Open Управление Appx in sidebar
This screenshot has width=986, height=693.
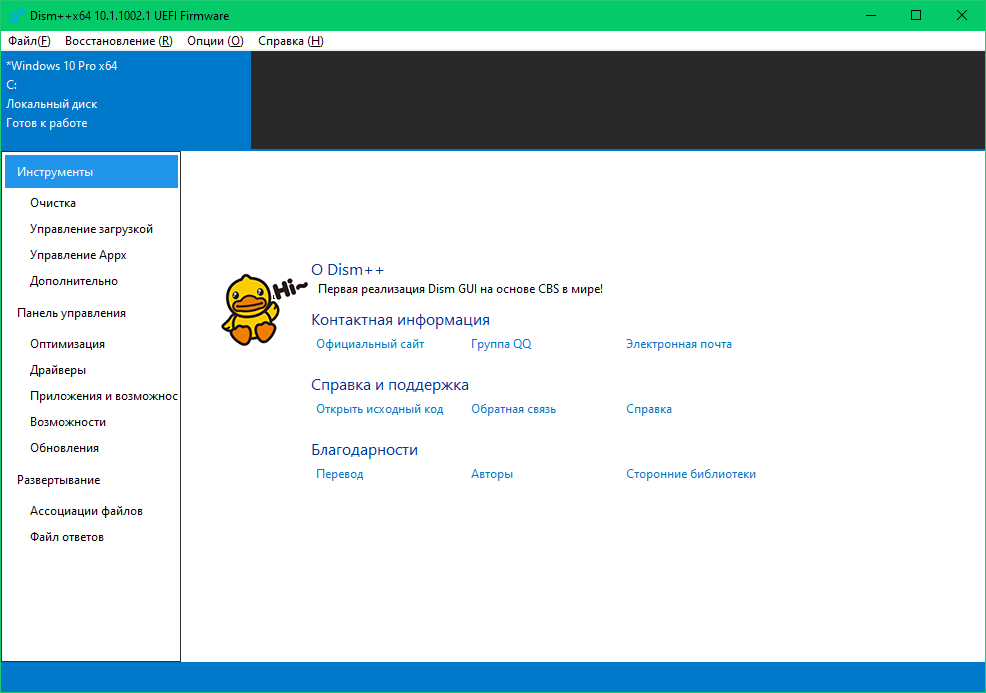pos(78,255)
